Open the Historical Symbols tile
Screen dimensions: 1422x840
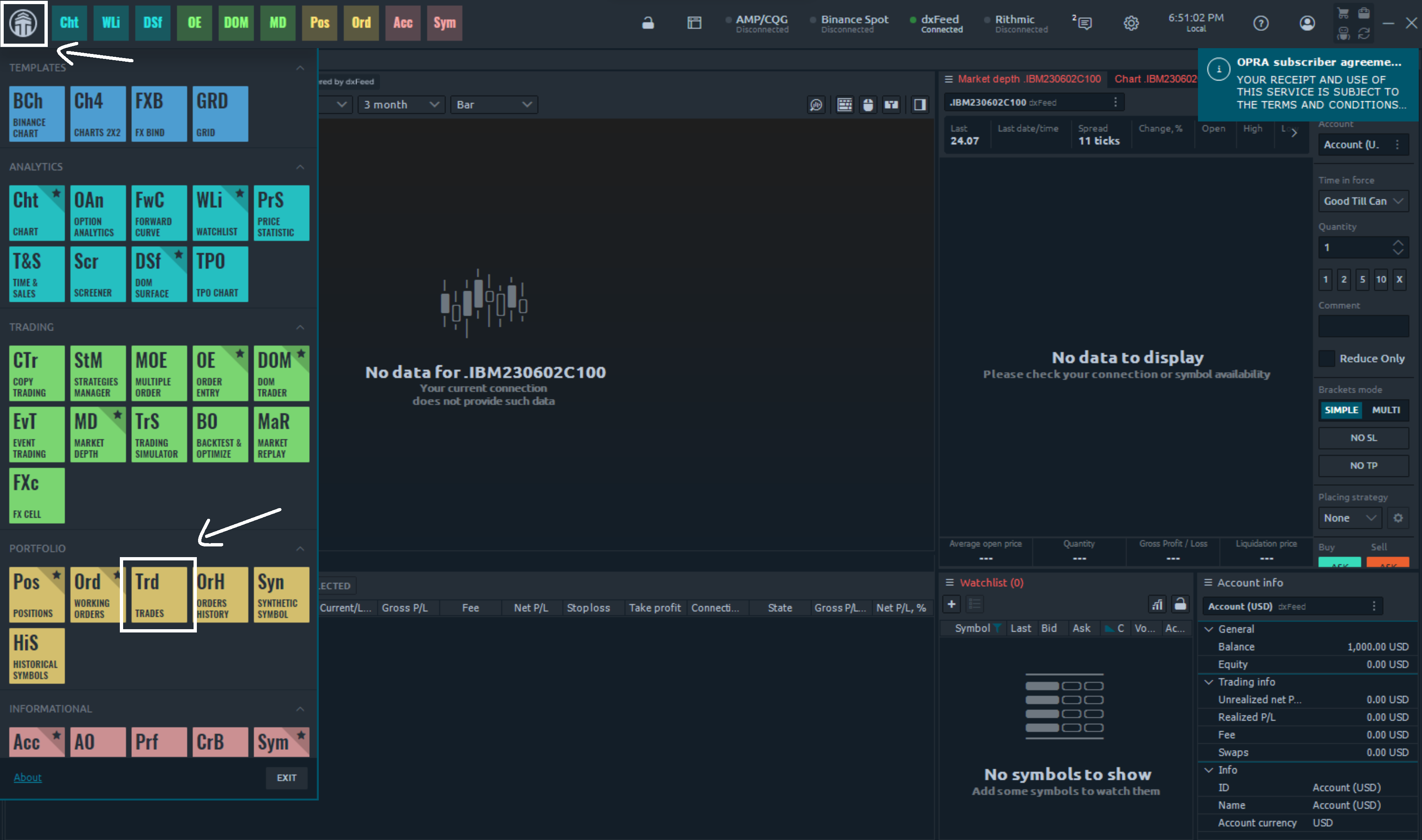[37, 656]
